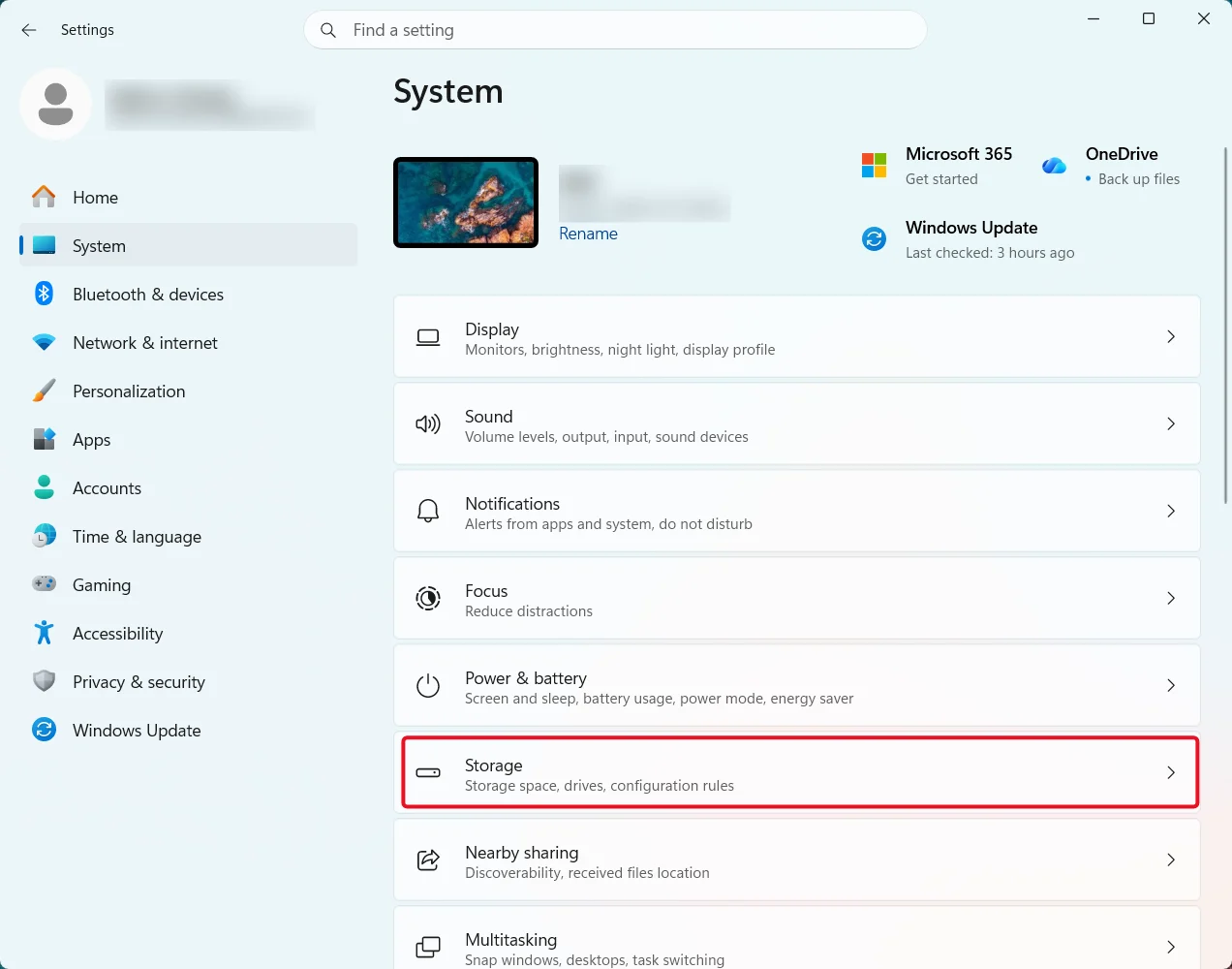Click the Home house icon

coord(44,197)
